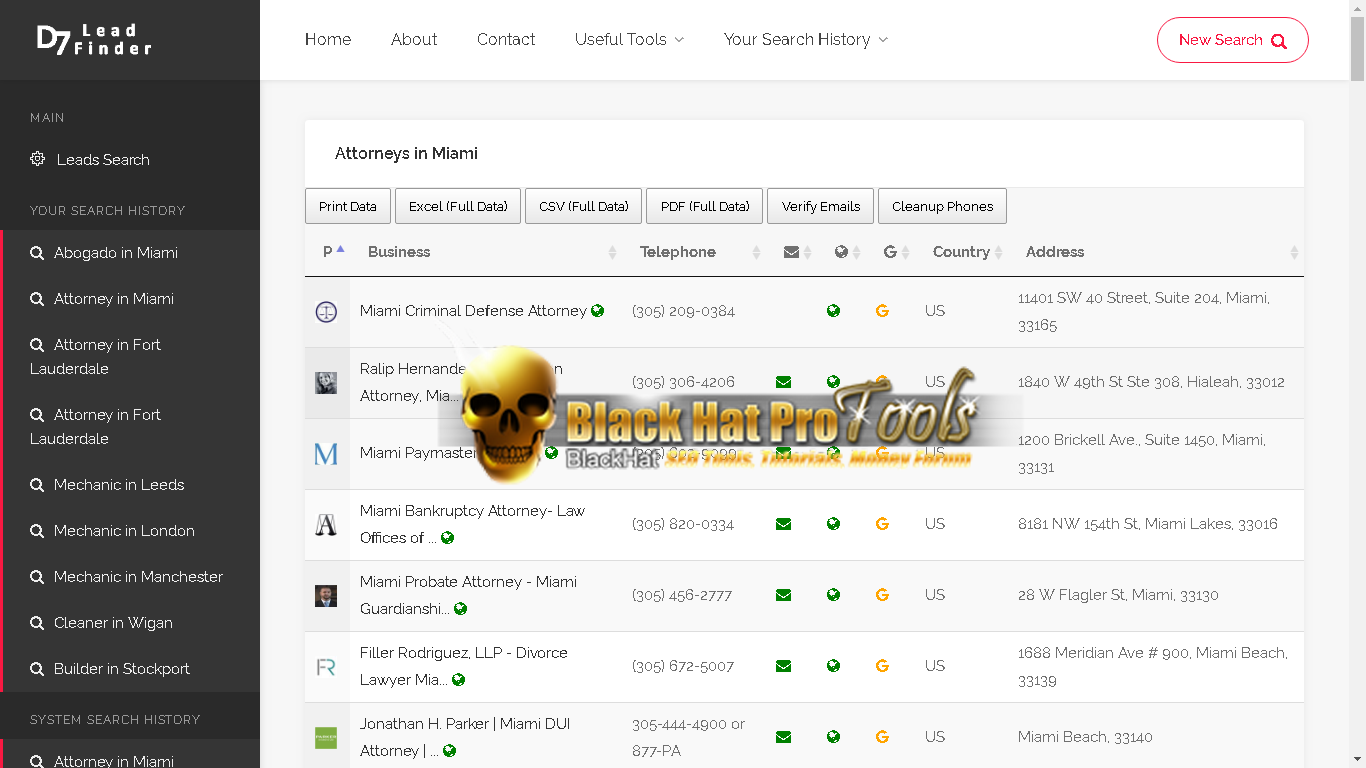The image size is (1366, 768).
Task: Click Filler Rodriguez FR logo thumbnail
Action: click(x=326, y=666)
